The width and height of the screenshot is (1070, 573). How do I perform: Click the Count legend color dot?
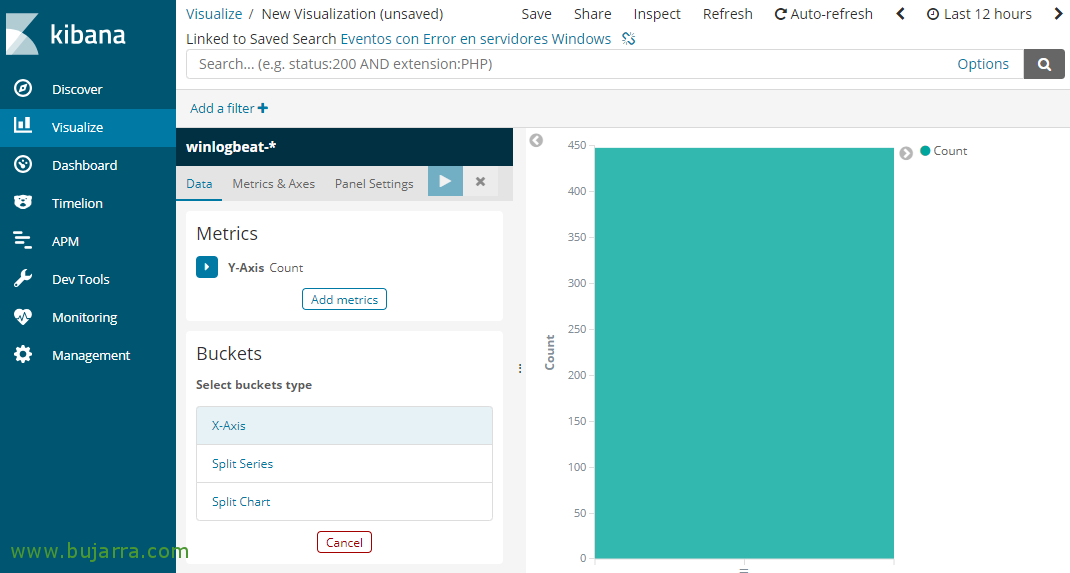click(925, 151)
